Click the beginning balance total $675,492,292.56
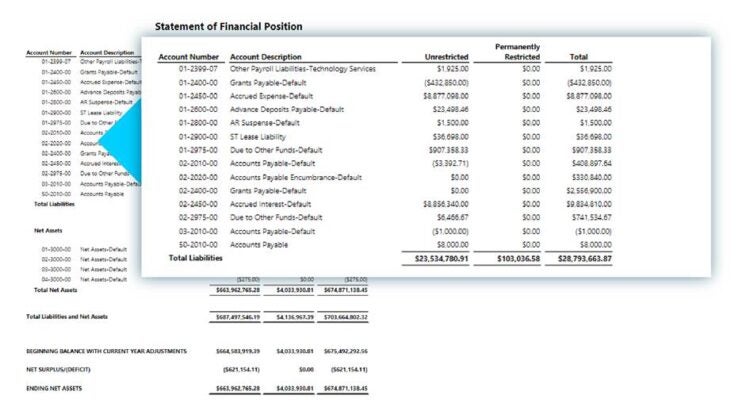Screen dimensions: 742x411 point(345,351)
